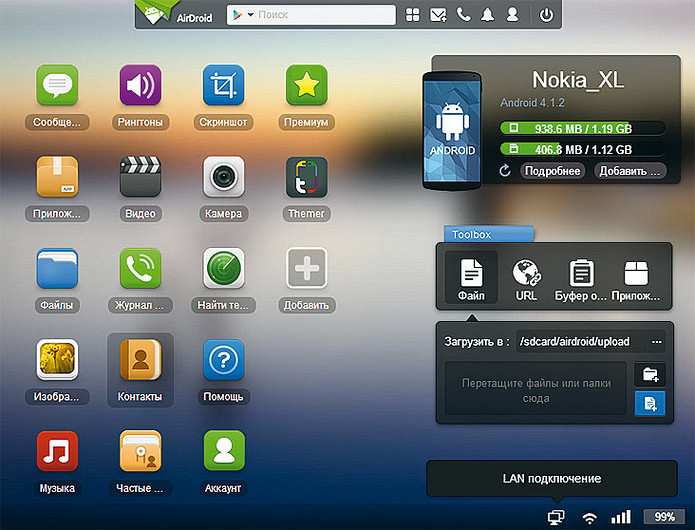Open the Ringtones (Рингтоны) app
The image size is (695, 530).
(140, 87)
